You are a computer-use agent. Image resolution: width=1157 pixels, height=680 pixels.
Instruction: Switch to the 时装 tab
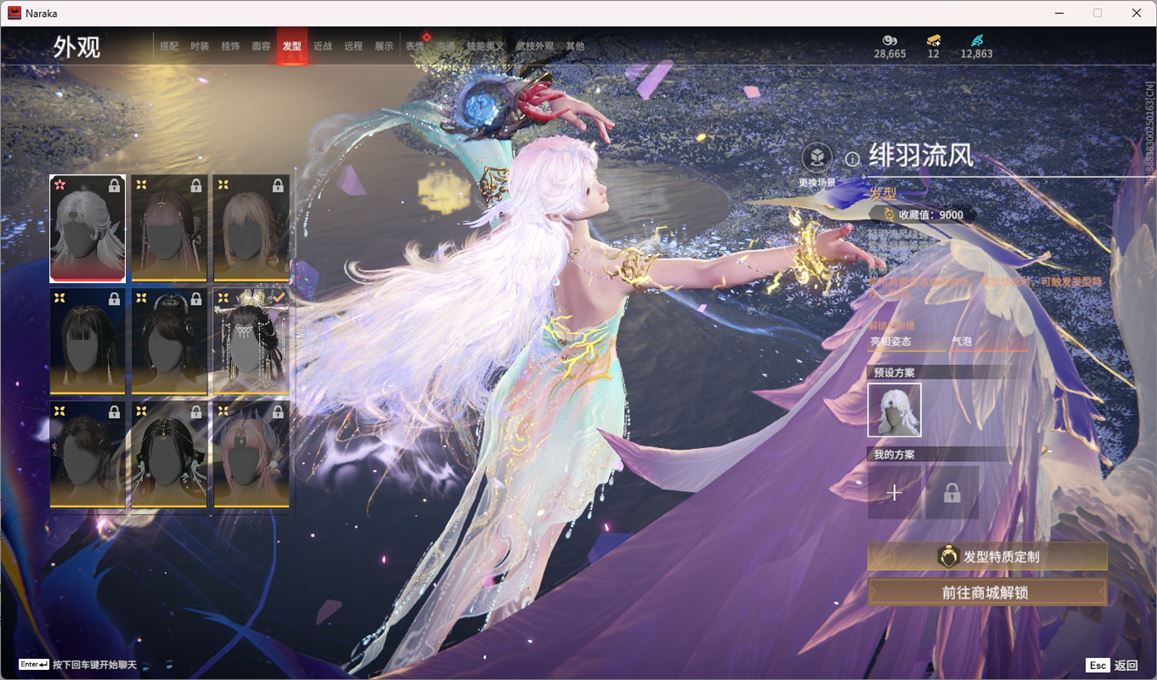coord(200,46)
